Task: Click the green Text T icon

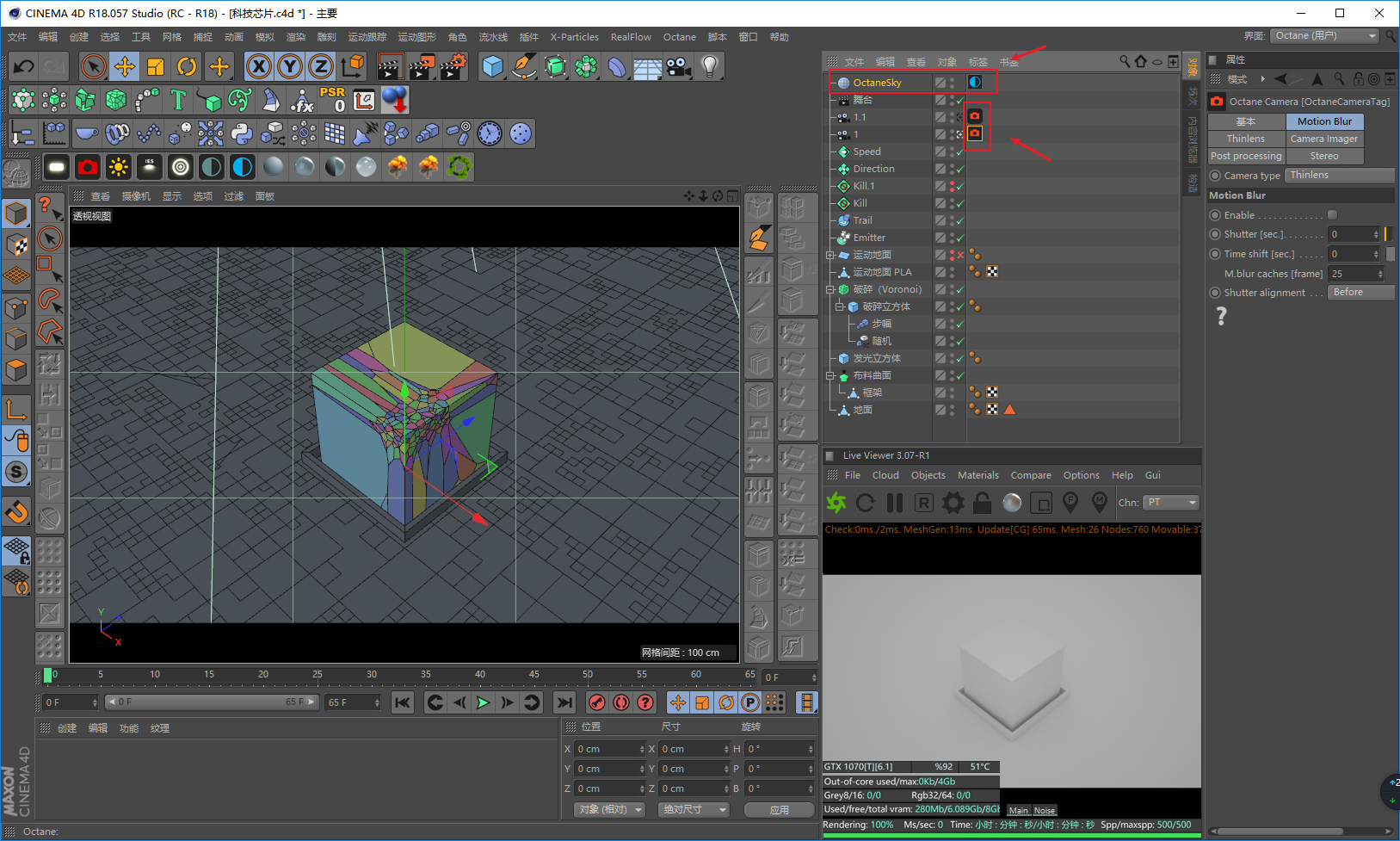Action: tap(178, 100)
